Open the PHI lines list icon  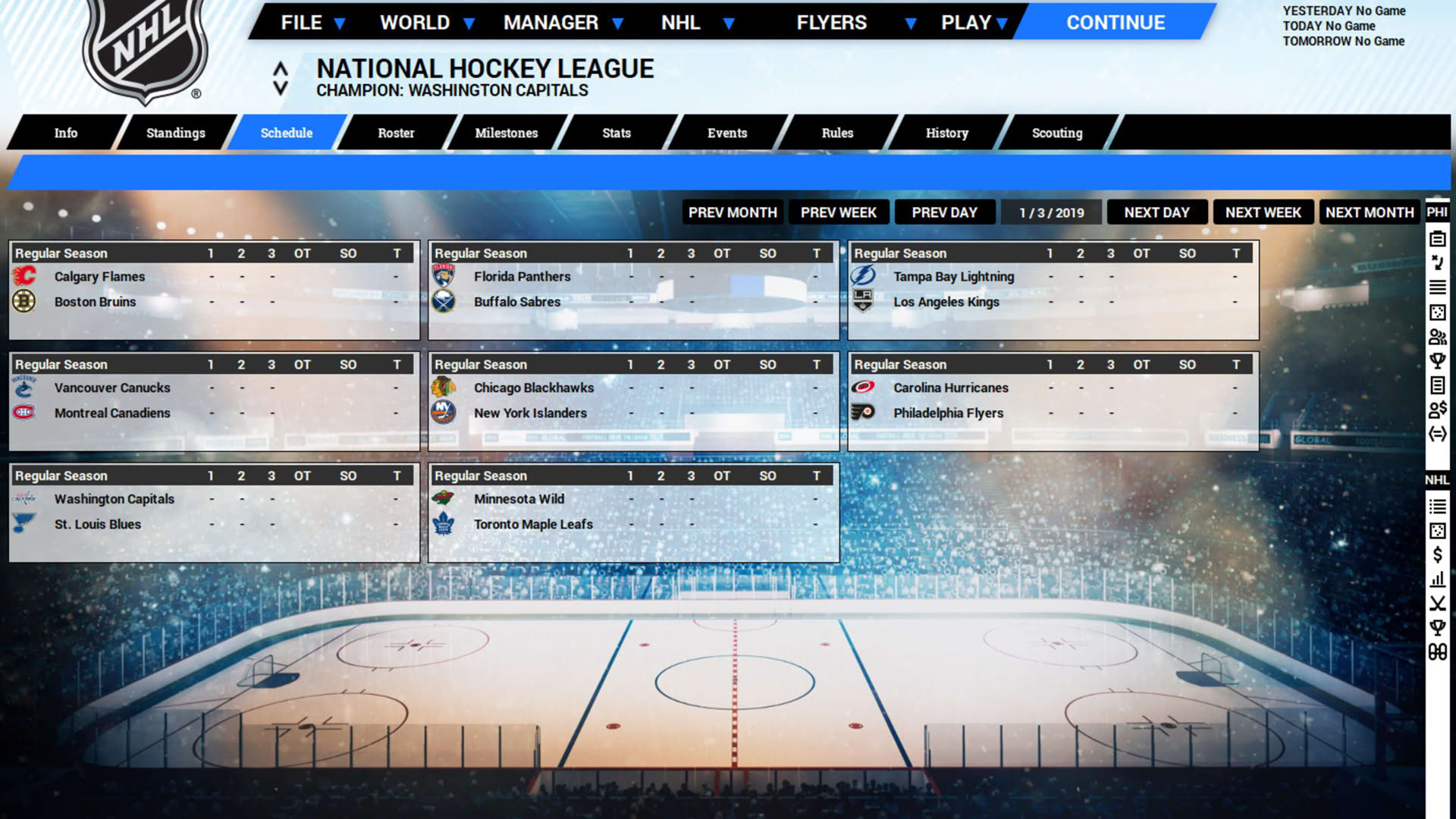pos(1437,287)
